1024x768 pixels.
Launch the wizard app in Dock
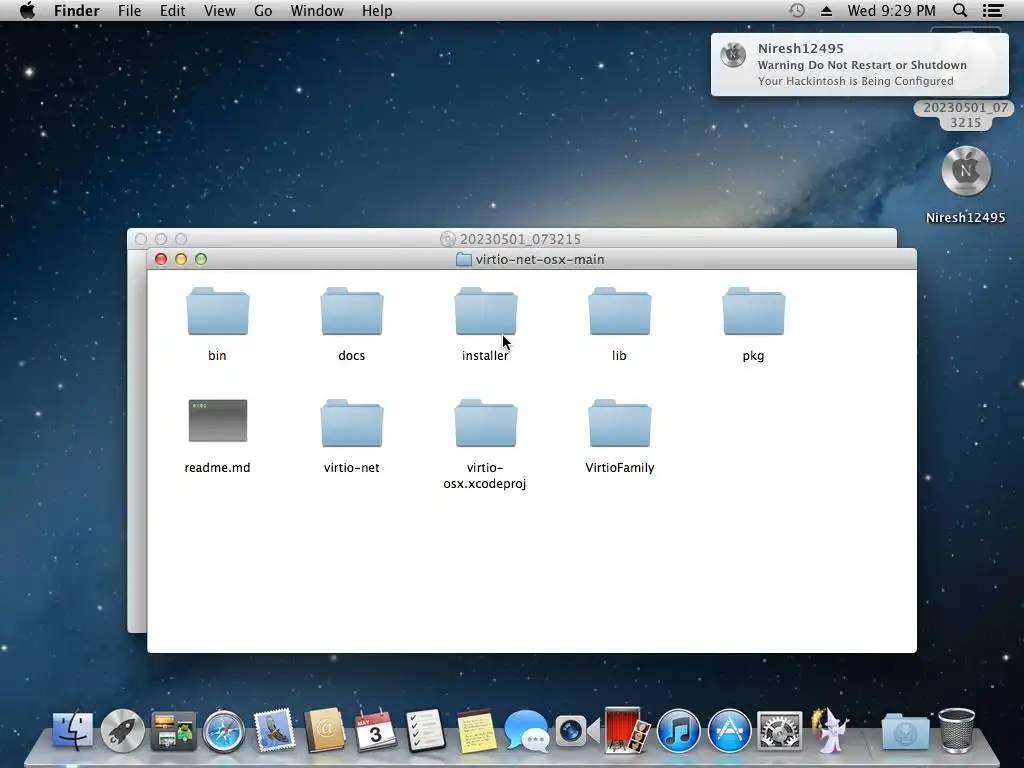coord(830,729)
